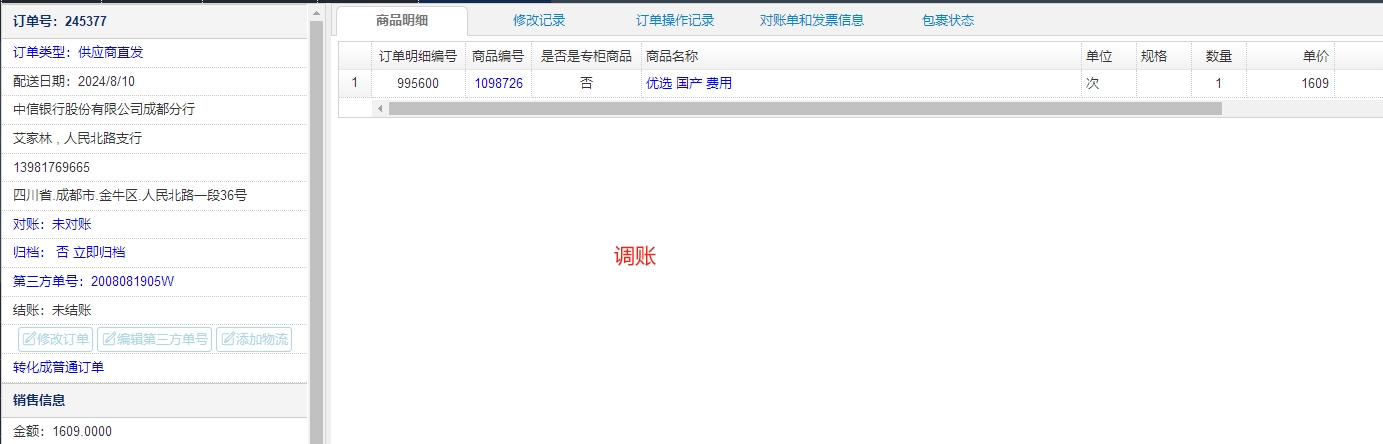This screenshot has width=1383, height=444.
Task: Select the cell with detail number 995600
Action: [418, 84]
